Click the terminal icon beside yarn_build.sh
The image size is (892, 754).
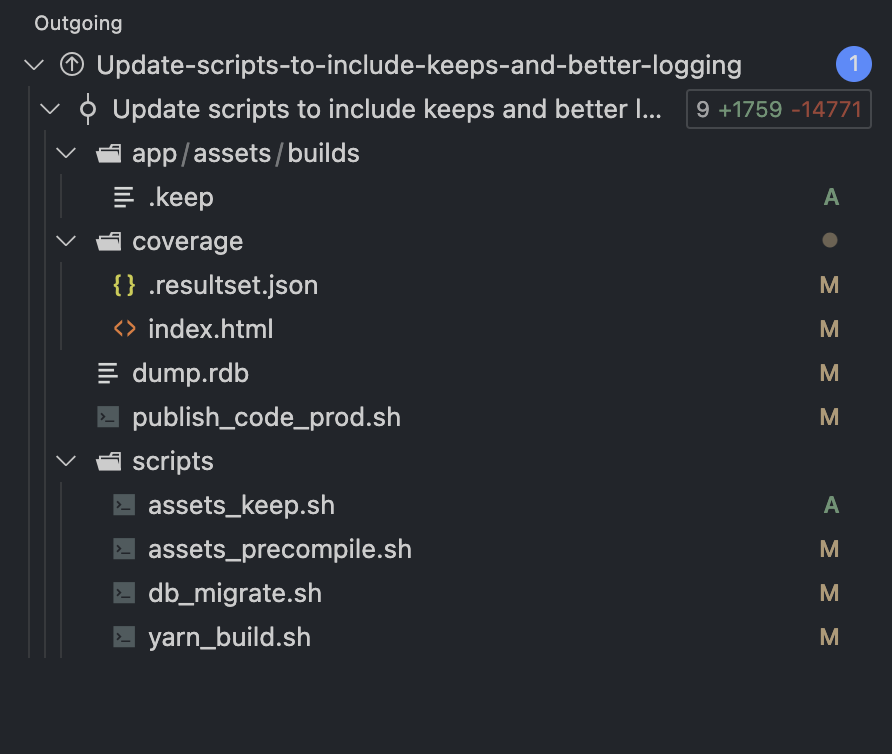(124, 638)
